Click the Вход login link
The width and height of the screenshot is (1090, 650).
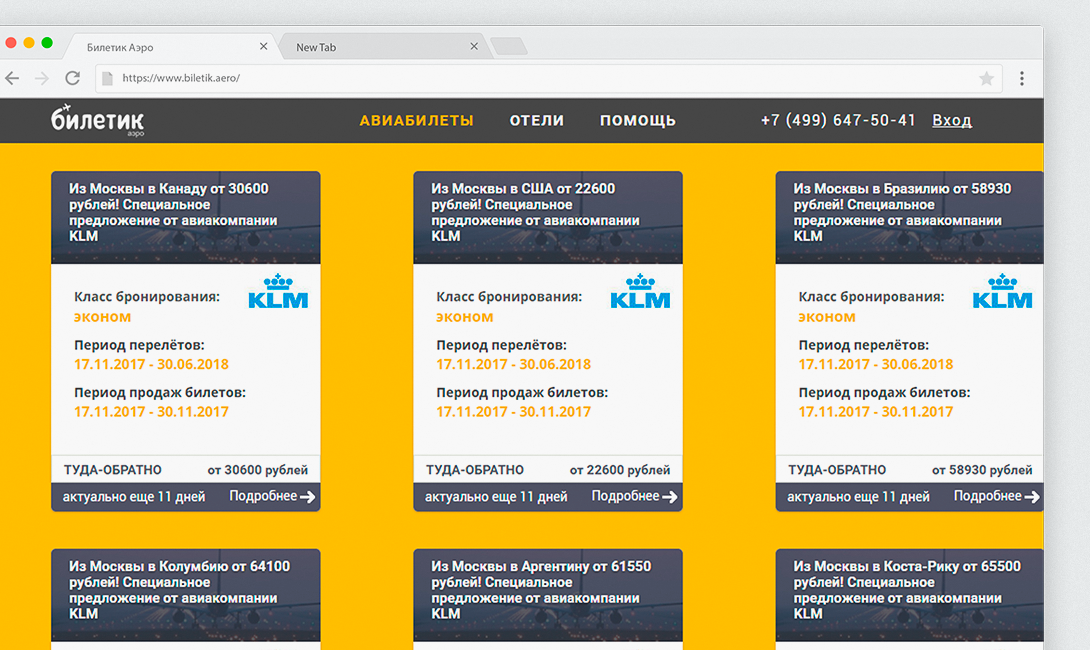coord(952,120)
